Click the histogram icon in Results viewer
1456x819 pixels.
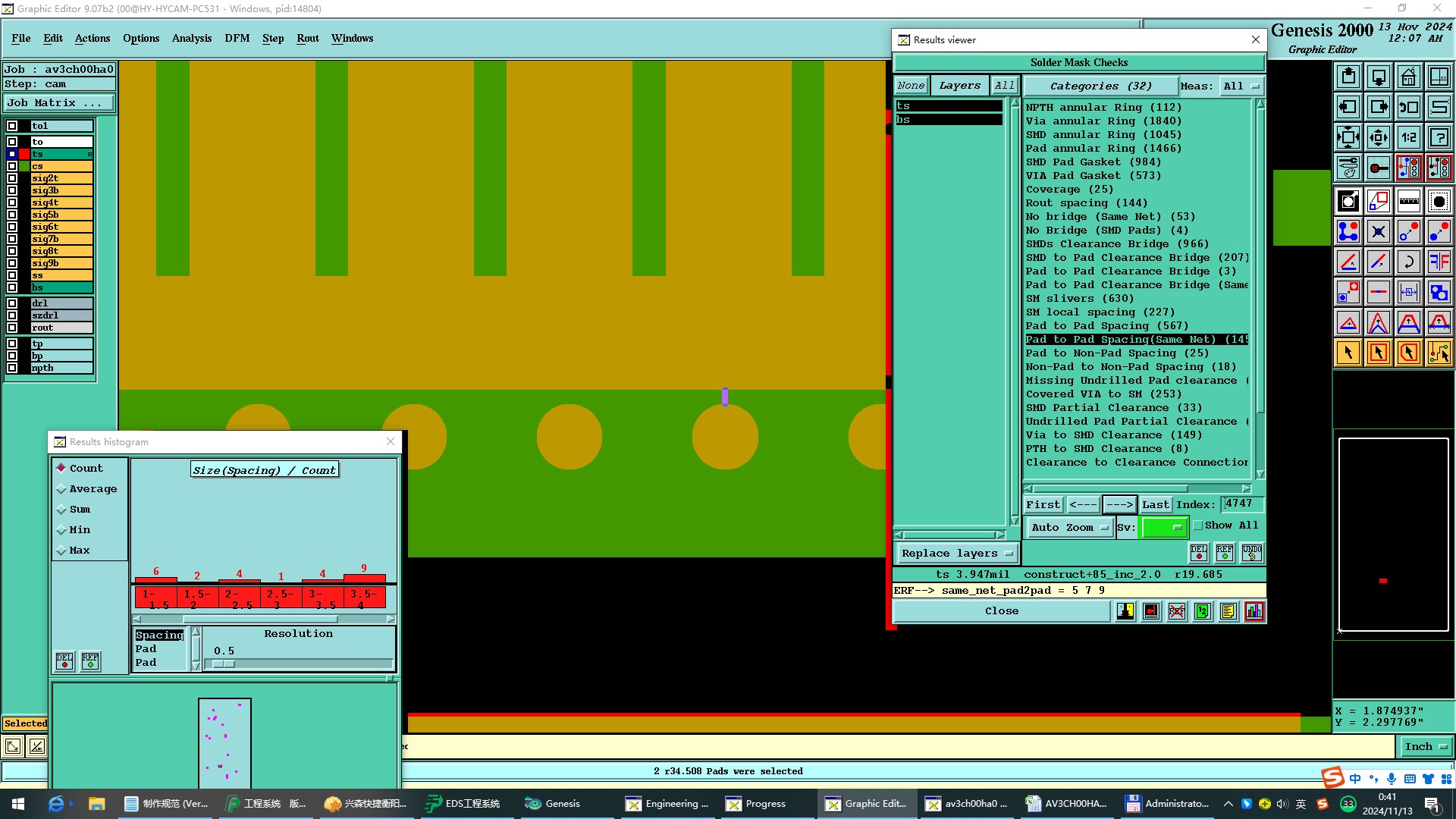1254,611
